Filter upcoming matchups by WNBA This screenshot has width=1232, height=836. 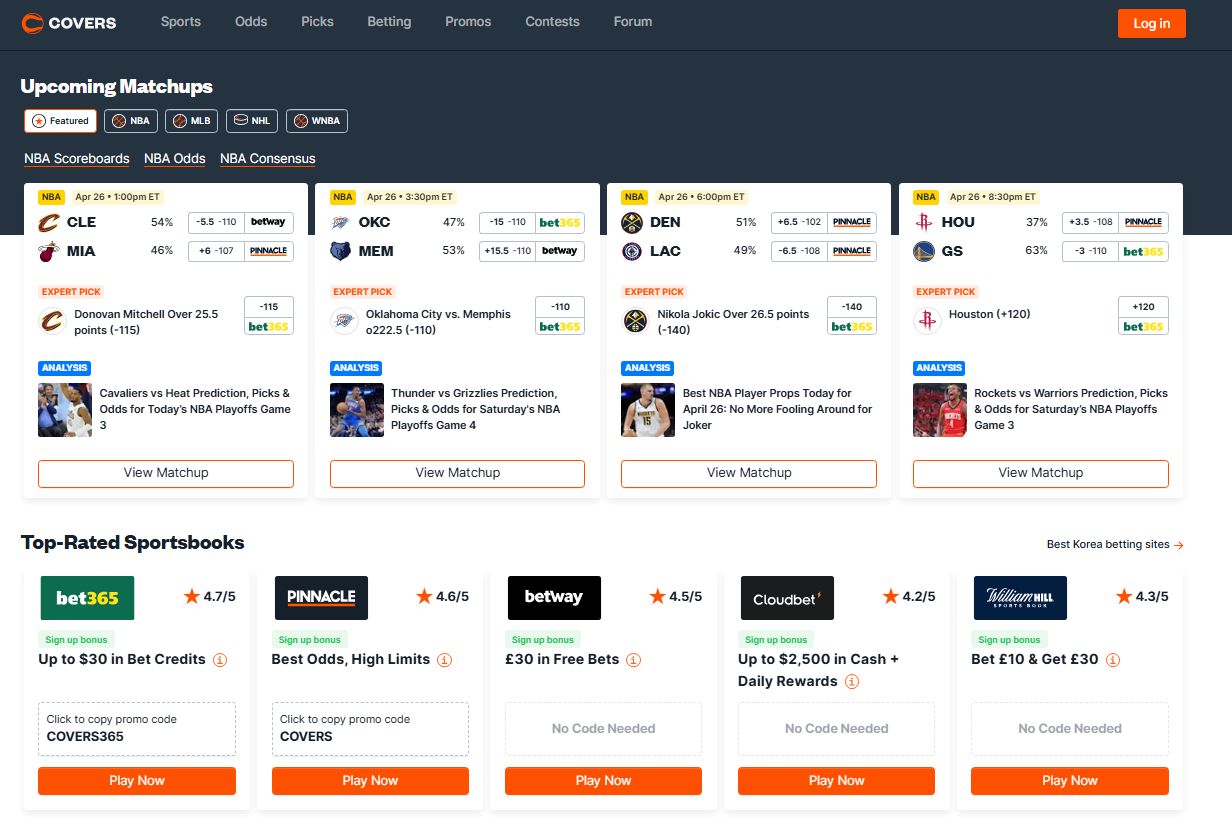(x=317, y=121)
